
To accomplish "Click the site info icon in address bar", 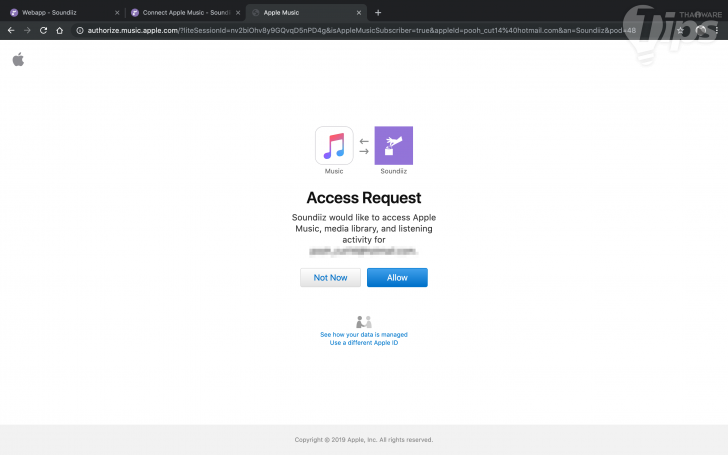I will pyautogui.click(x=80, y=30).
